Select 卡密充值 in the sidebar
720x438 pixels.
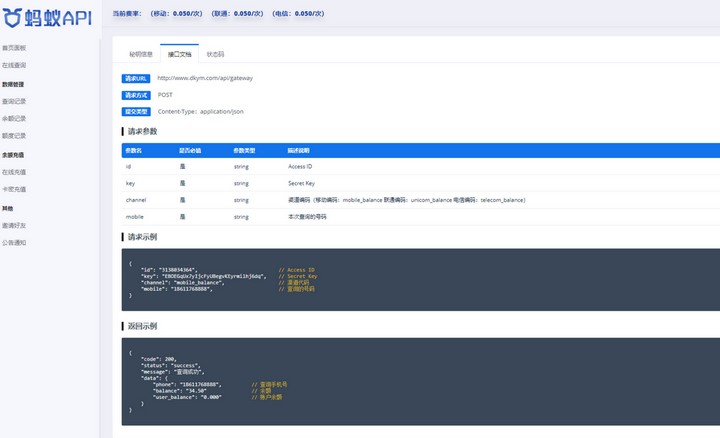tap(14, 189)
